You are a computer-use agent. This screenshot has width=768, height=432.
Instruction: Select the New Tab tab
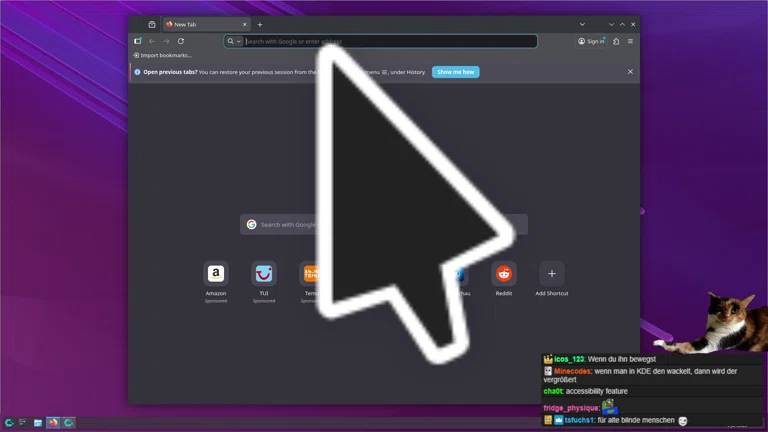(x=204, y=24)
